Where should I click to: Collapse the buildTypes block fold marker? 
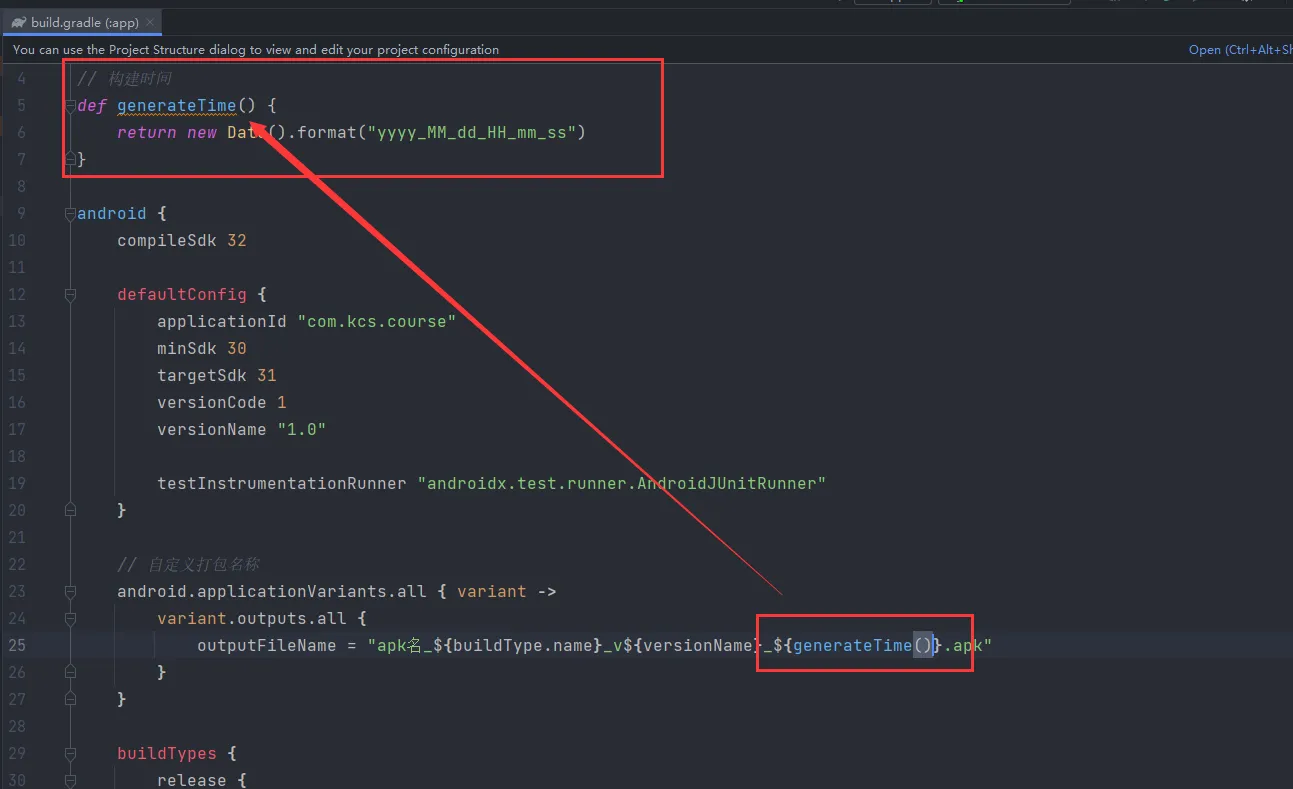click(70, 753)
